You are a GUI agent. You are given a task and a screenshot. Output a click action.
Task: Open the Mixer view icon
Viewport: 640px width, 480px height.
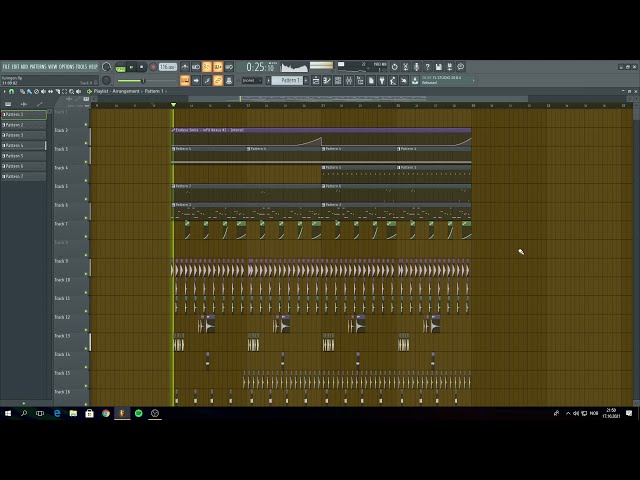349,80
